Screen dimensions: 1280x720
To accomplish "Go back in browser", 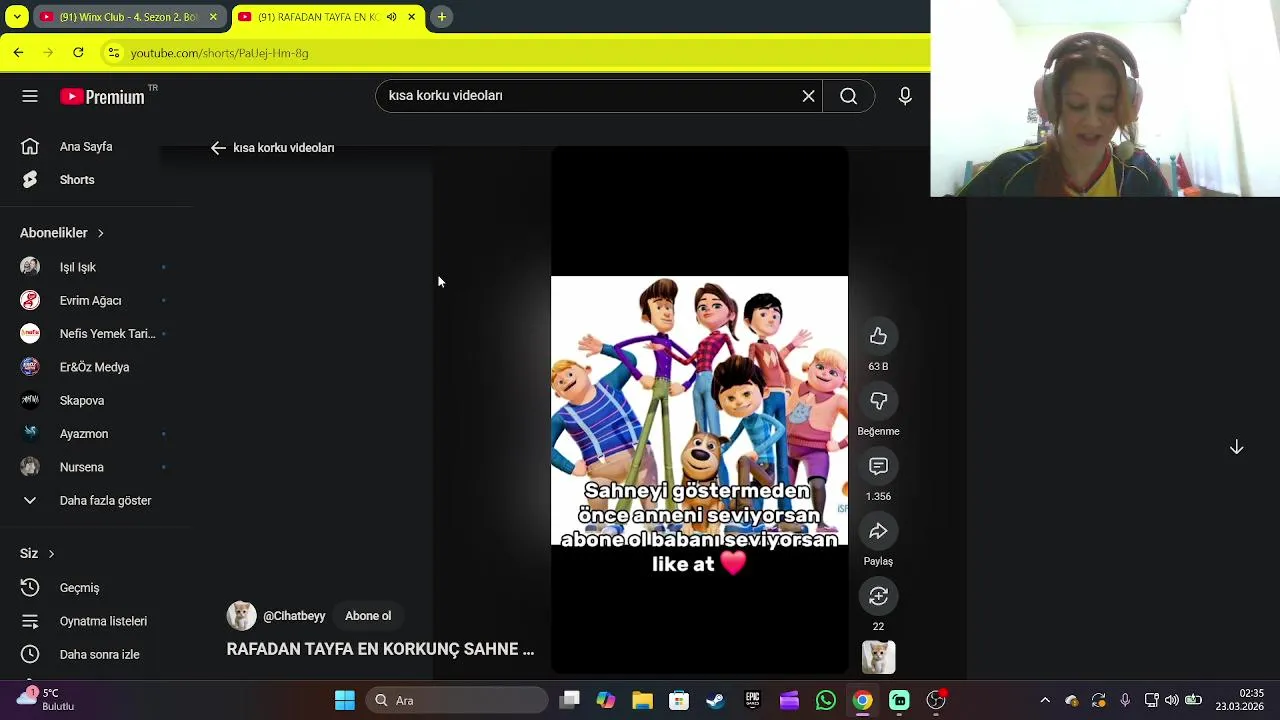I will 19,53.
